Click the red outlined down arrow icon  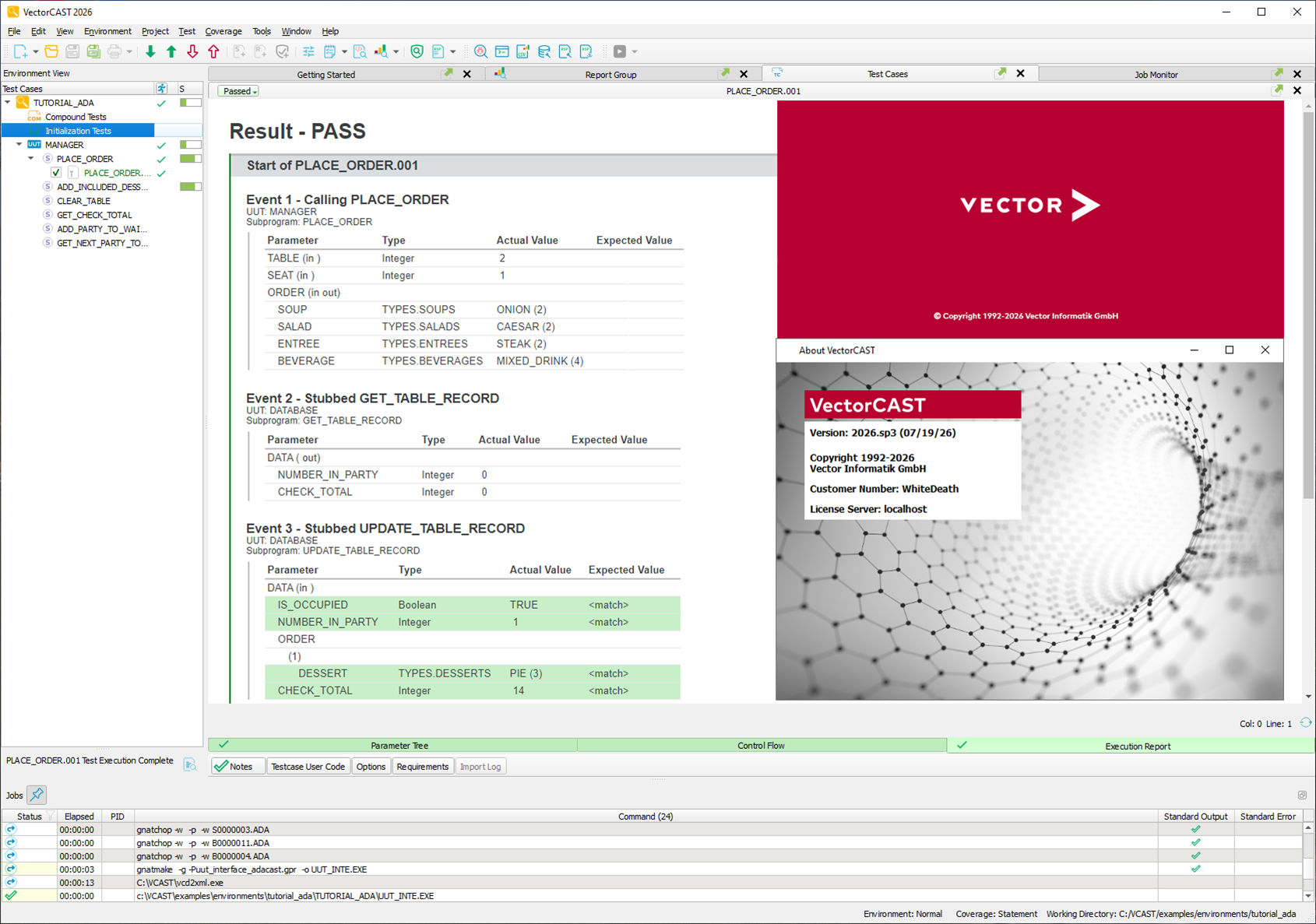click(192, 51)
